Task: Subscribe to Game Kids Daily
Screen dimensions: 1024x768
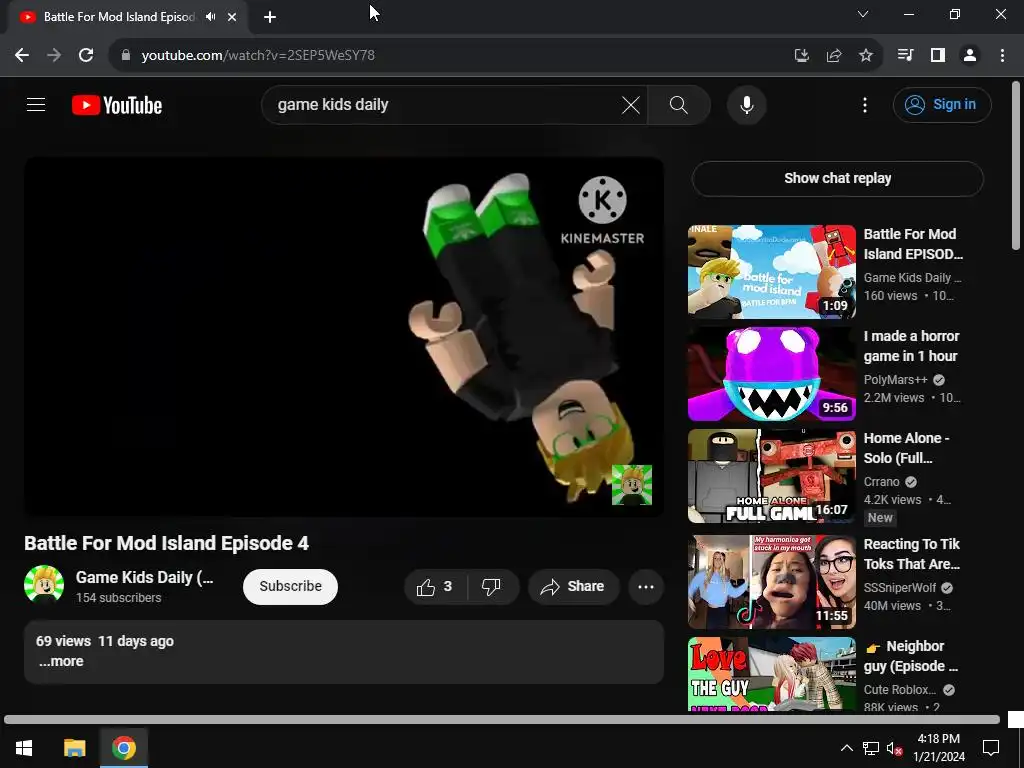Action: coord(290,586)
